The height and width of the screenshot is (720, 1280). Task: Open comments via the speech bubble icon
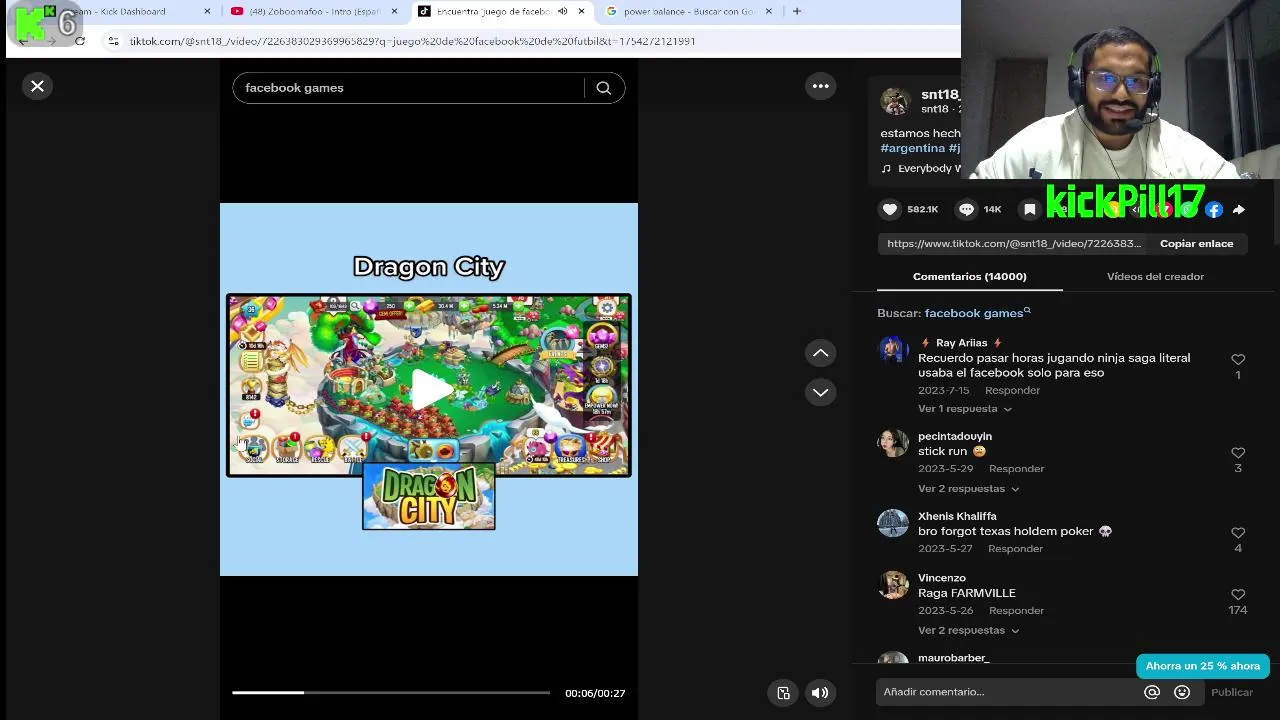966,209
